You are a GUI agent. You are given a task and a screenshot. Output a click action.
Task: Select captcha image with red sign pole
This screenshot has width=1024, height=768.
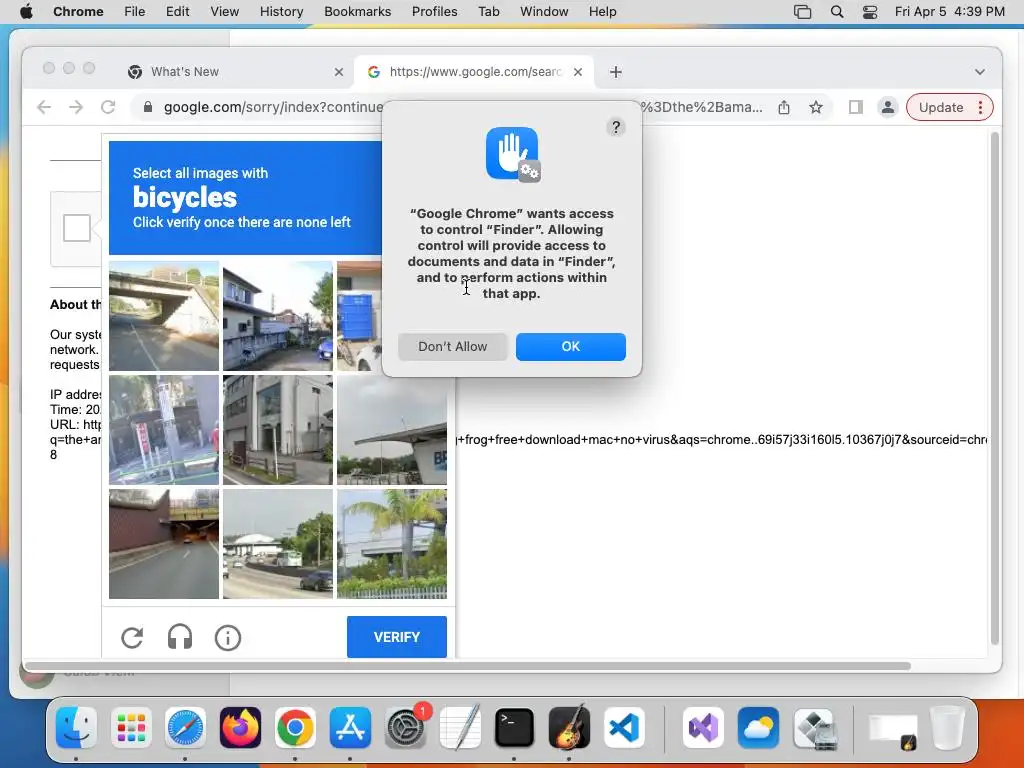pyautogui.click(x=164, y=430)
